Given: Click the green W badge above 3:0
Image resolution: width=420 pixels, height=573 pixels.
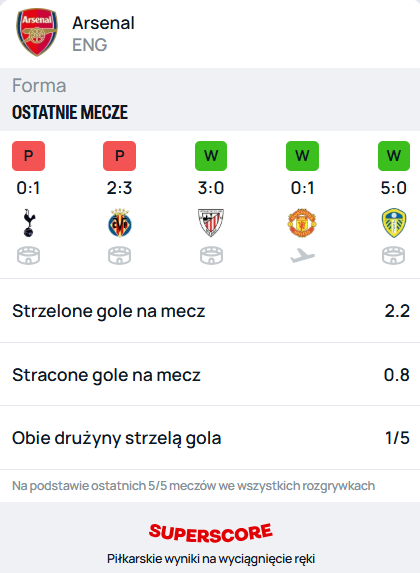Looking at the screenshot, I should [x=211, y=156].
